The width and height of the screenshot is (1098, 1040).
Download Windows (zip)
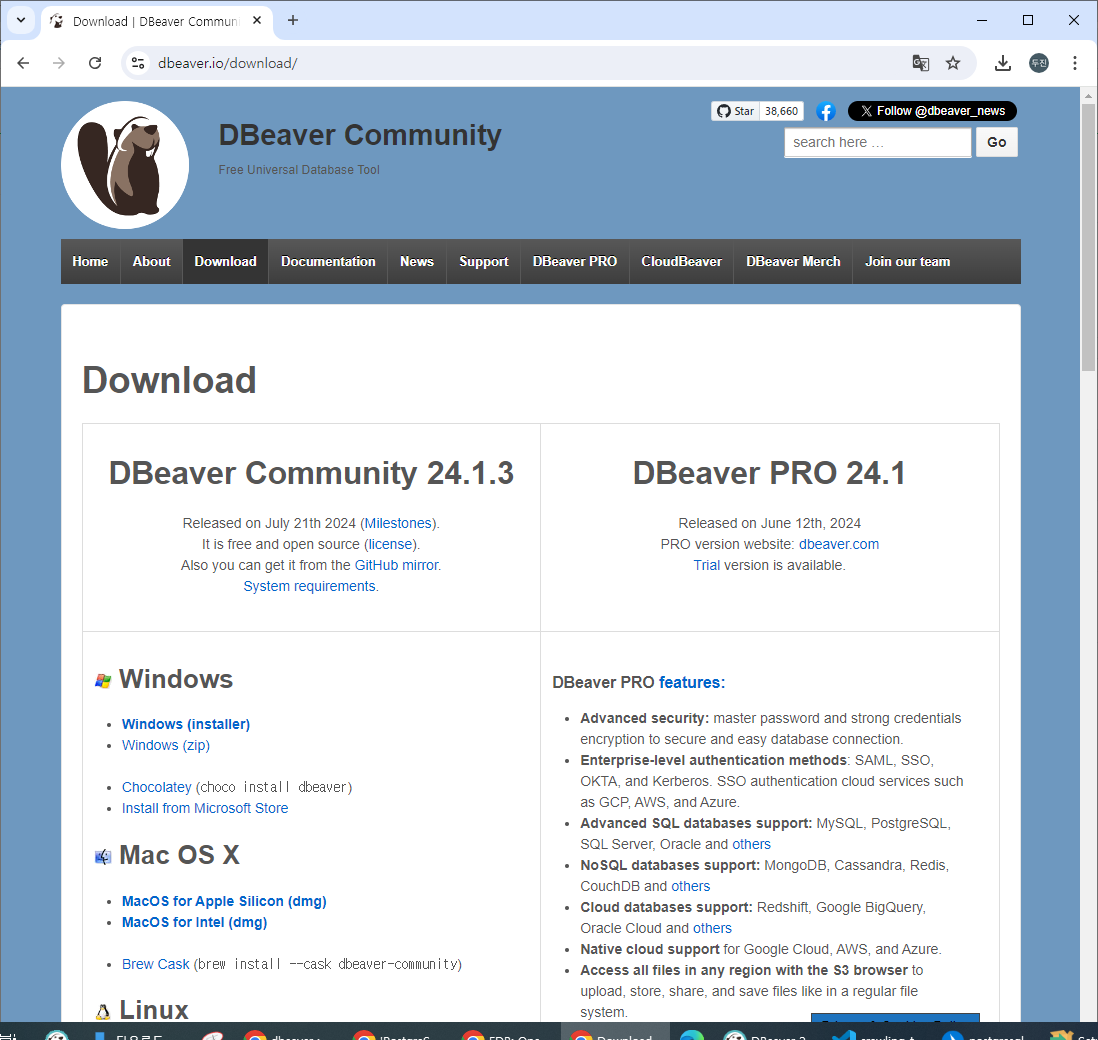166,745
